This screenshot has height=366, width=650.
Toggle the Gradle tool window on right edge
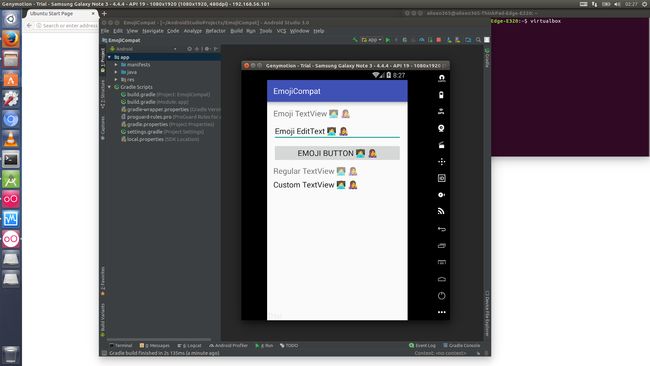487,58
